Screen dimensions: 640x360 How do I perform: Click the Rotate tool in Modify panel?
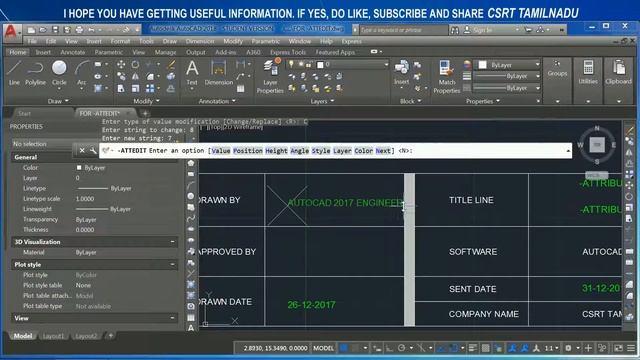(x=135, y=64)
